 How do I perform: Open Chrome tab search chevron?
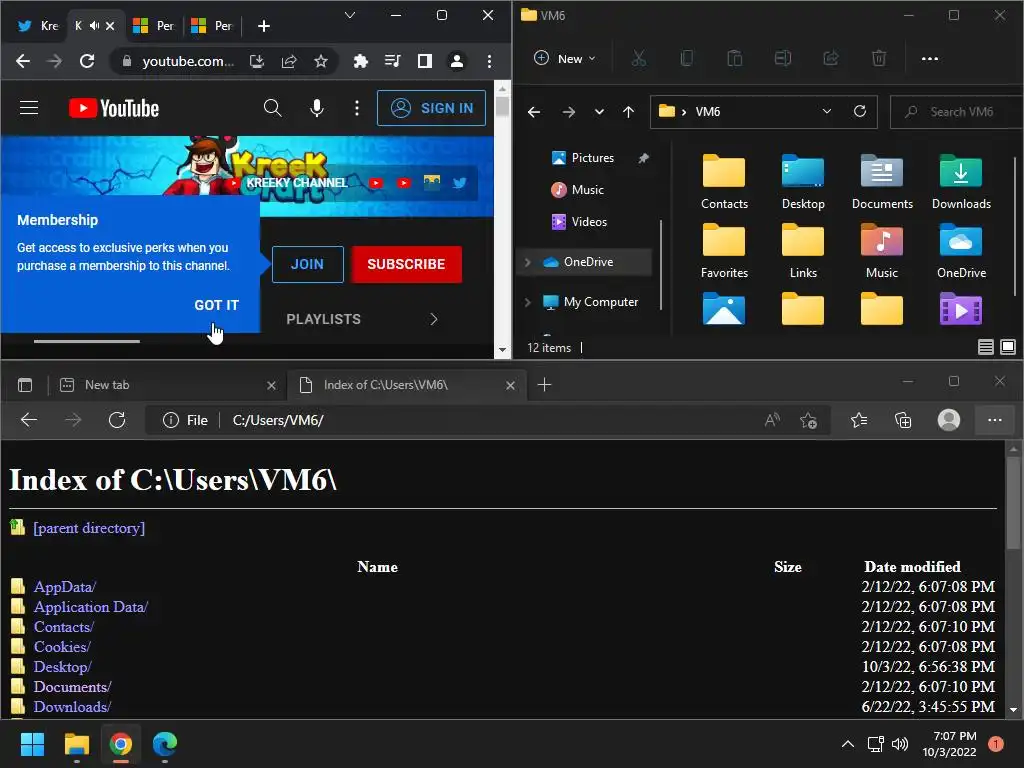[350, 15]
